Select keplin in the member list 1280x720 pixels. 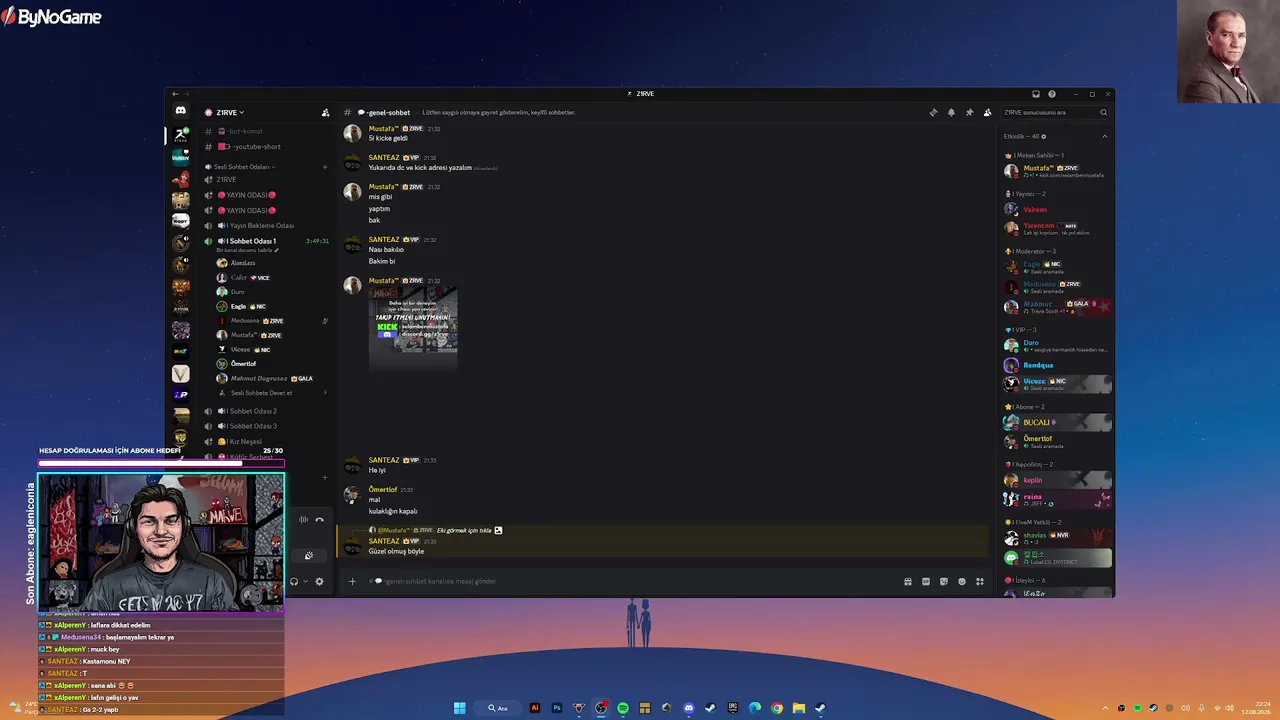coord(1057,480)
